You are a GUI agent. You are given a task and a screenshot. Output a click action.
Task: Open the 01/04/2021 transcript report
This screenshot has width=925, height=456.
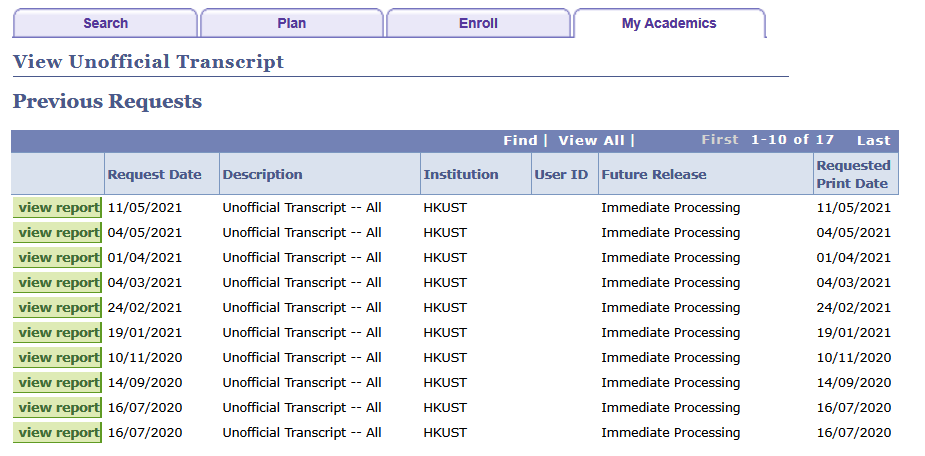(57, 258)
